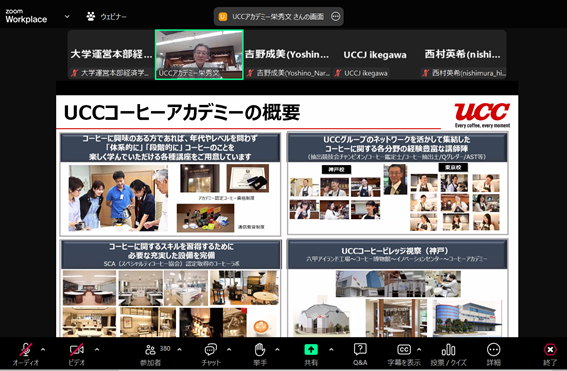Click the webinar paw icon
The width and height of the screenshot is (567, 371).
[91, 16]
